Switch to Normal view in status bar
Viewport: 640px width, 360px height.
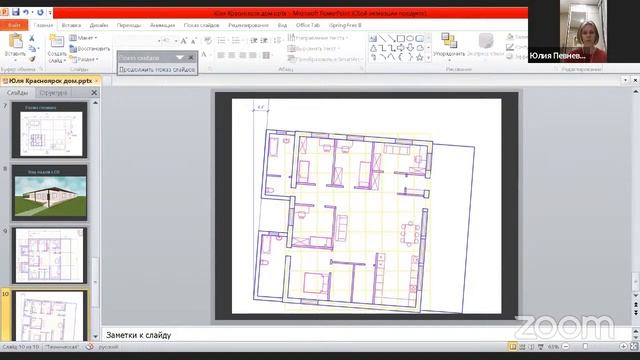pos(512,347)
